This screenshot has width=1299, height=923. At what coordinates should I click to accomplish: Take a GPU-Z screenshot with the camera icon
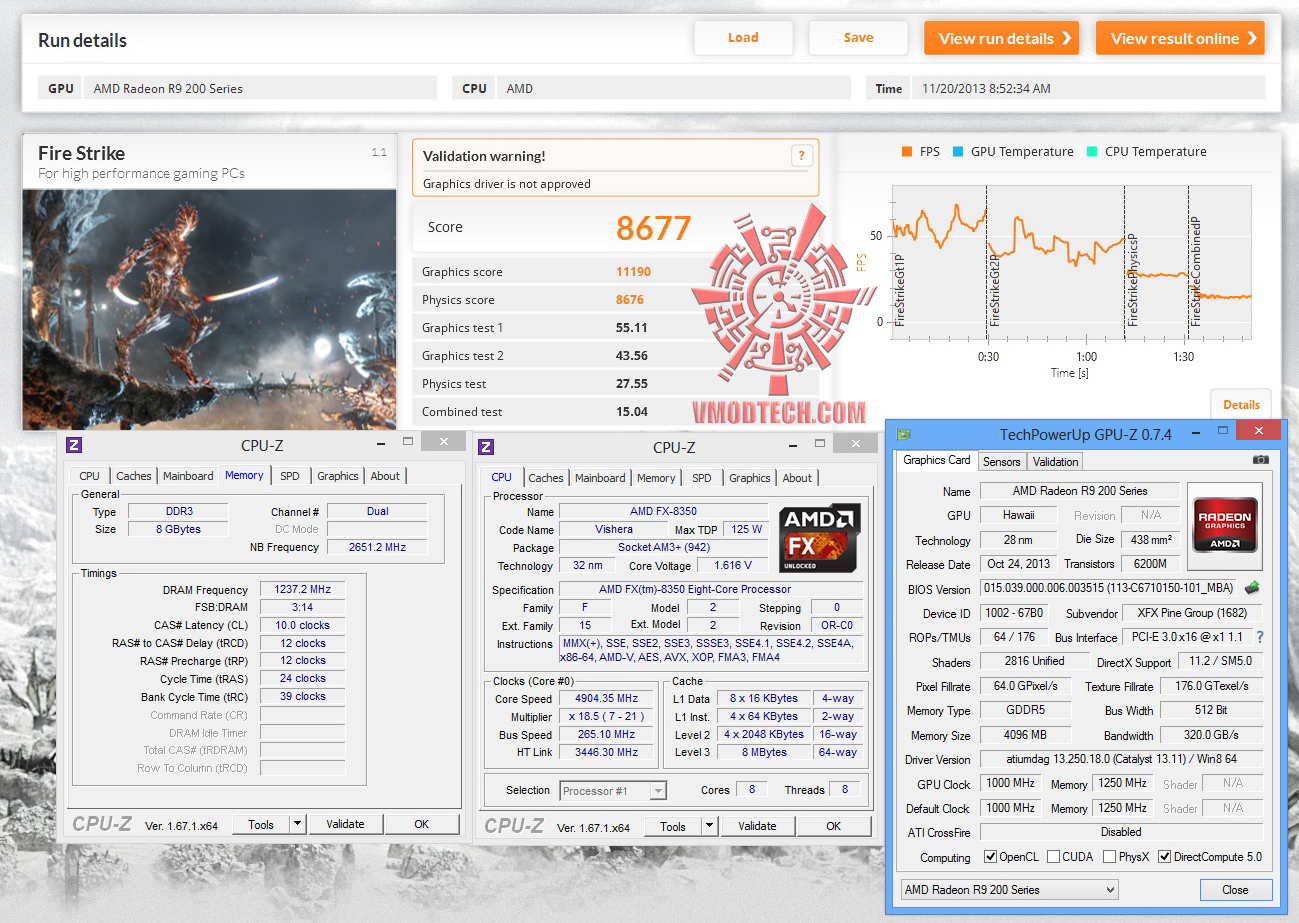pyautogui.click(x=1261, y=460)
